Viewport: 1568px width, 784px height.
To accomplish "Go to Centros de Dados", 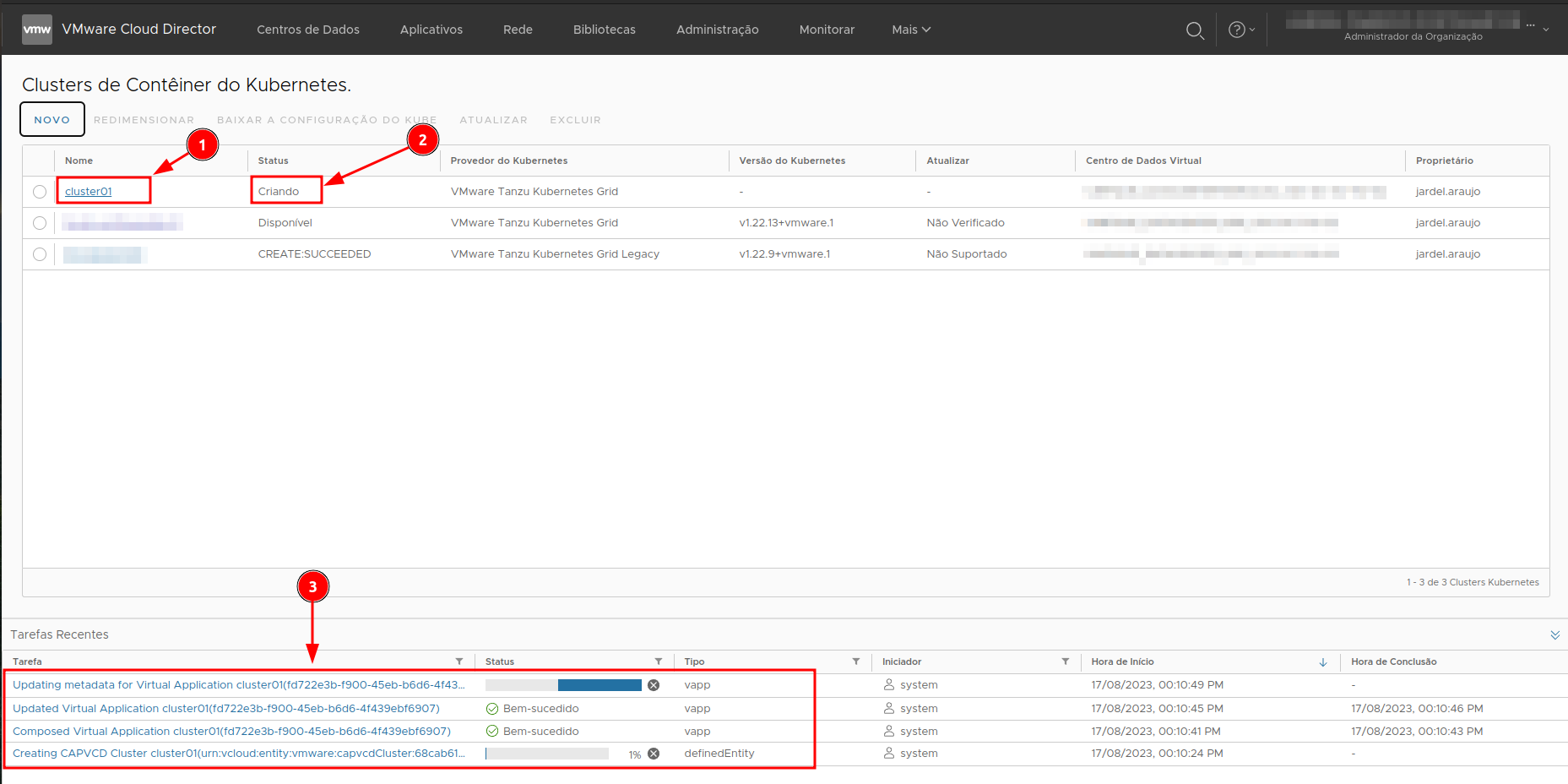I will [308, 30].
